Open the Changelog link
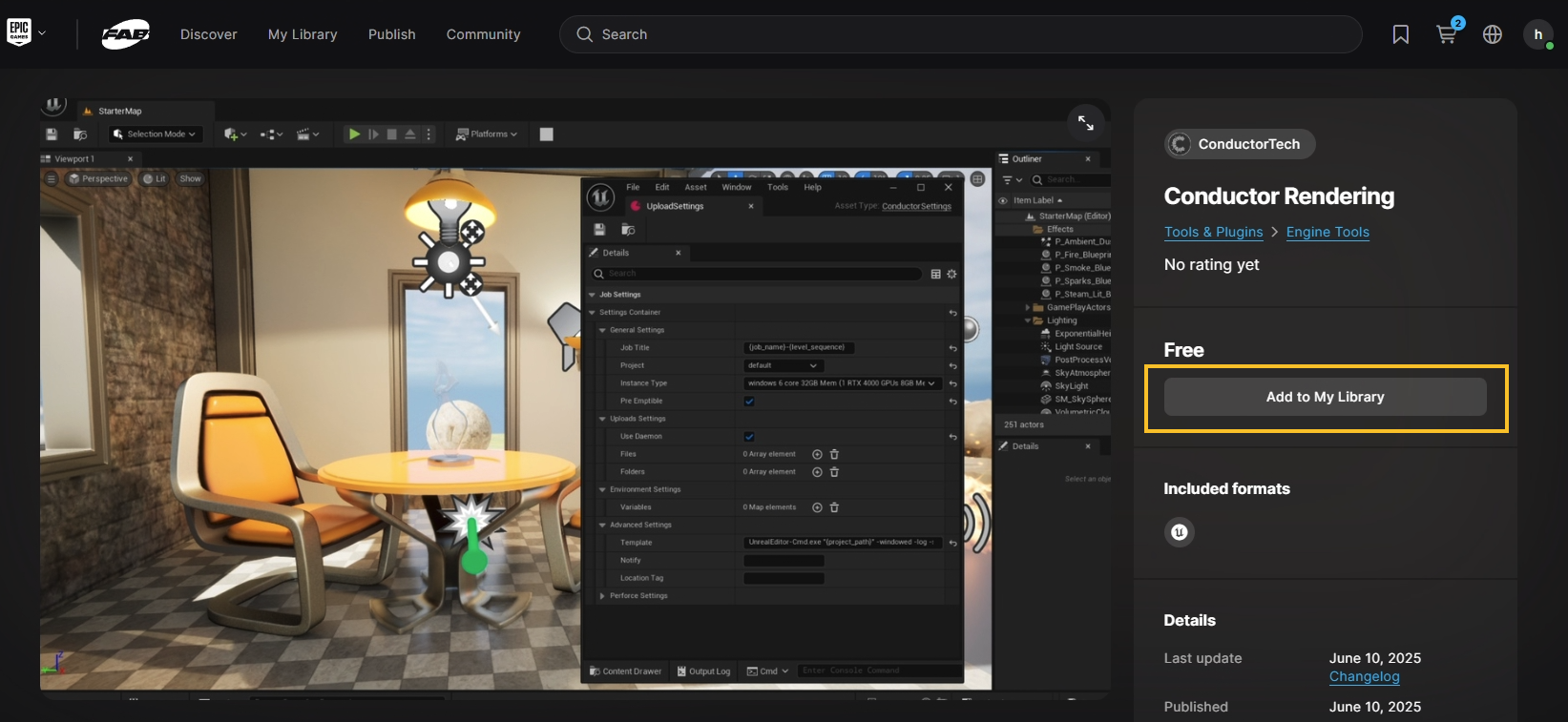 [1365, 676]
